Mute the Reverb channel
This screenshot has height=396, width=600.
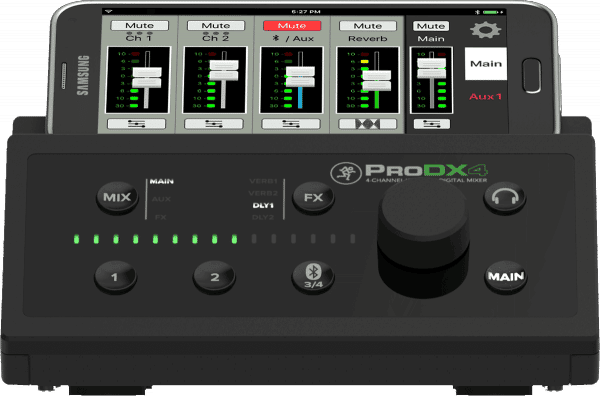pos(368,26)
